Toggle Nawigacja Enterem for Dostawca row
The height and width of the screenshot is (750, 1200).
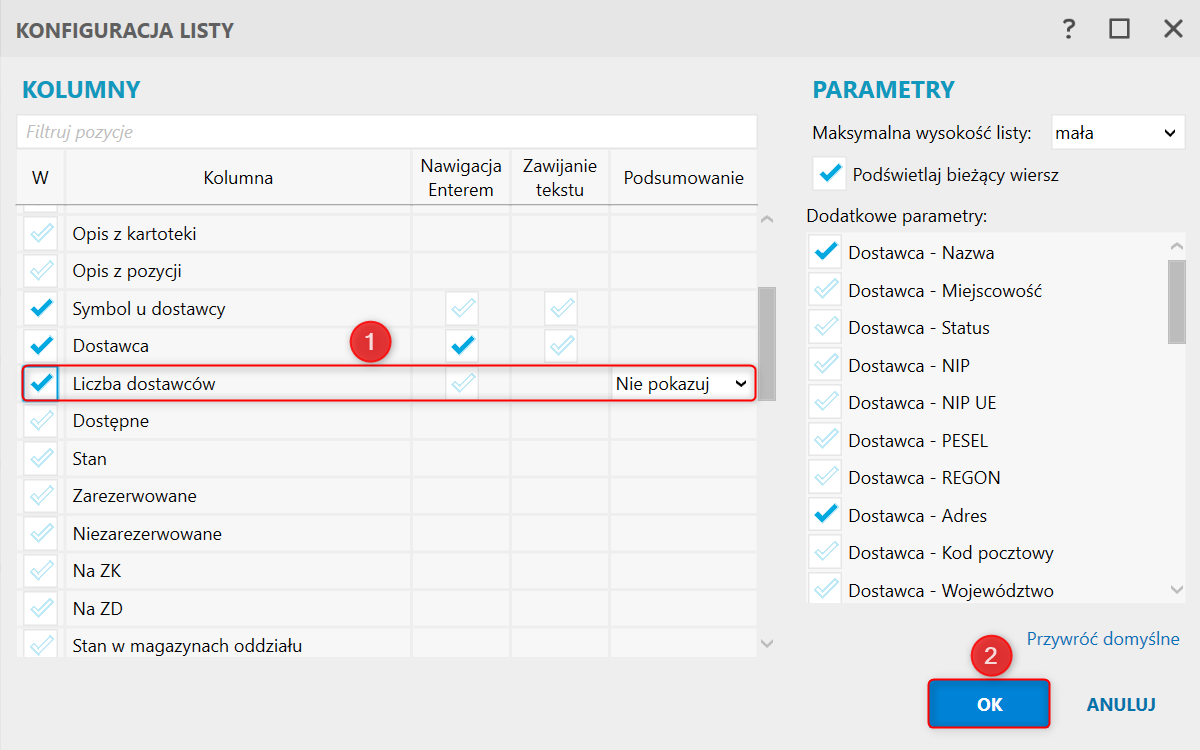(x=461, y=346)
